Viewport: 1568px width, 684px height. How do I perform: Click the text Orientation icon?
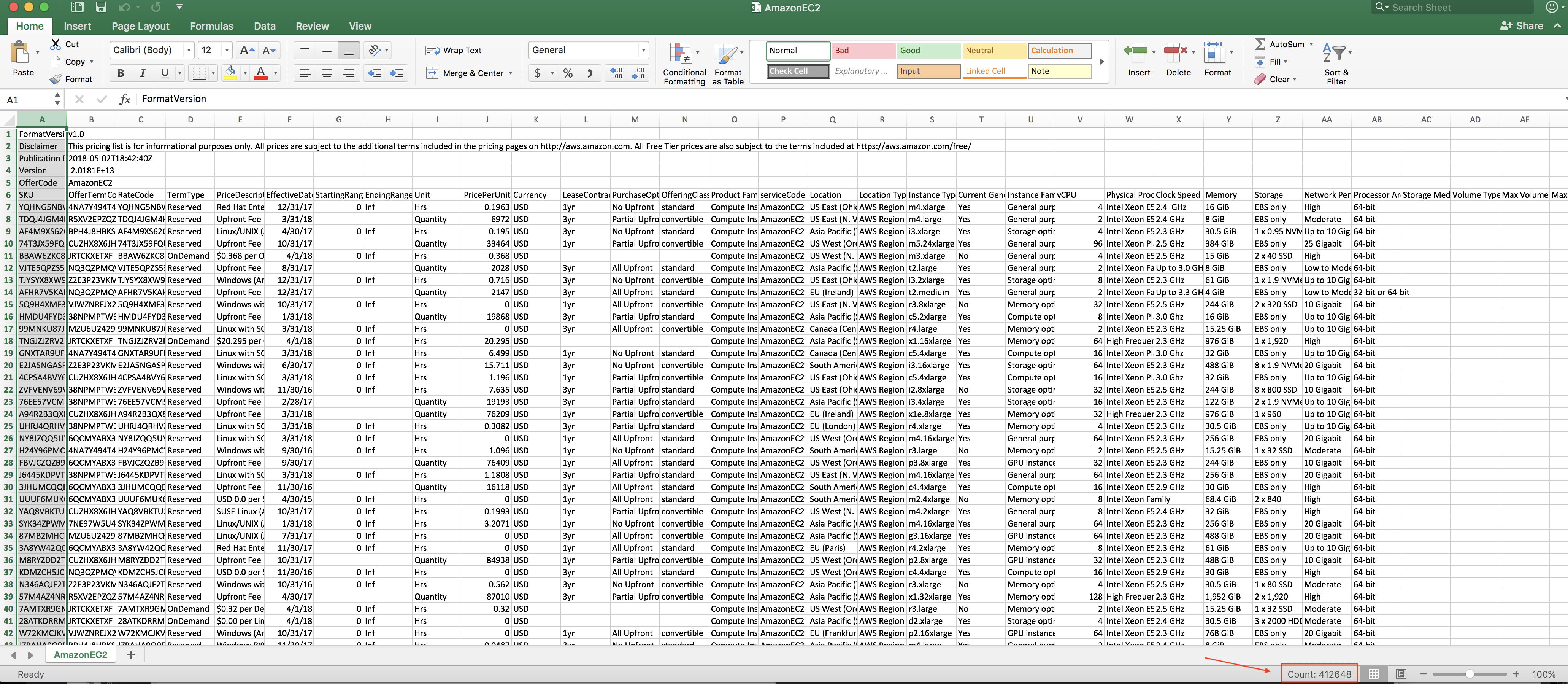point(375,50)
